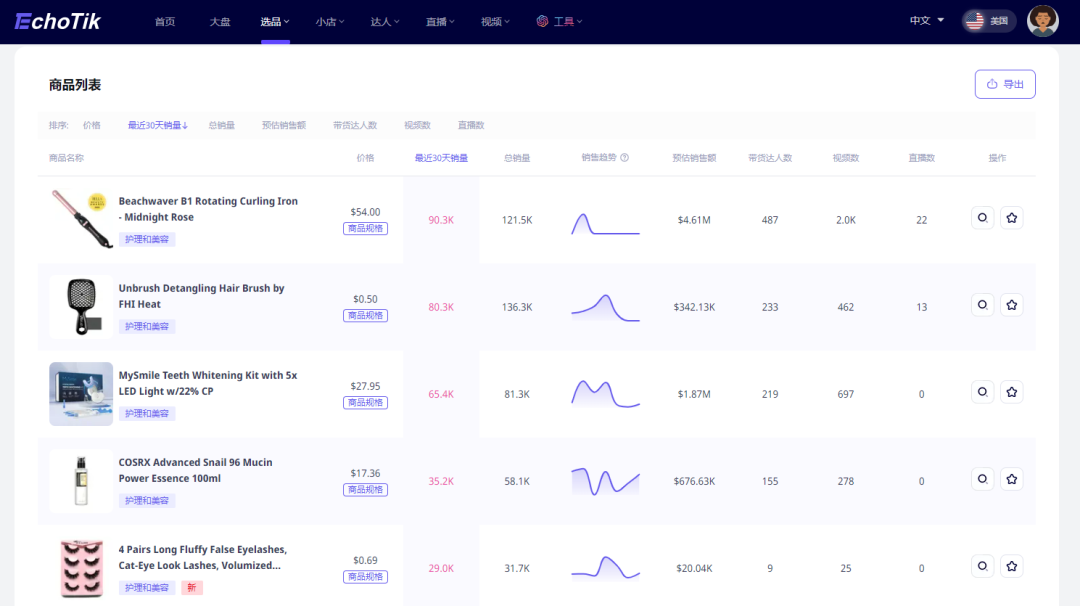Click the 工具 menu globe icon

click(542, 21)
